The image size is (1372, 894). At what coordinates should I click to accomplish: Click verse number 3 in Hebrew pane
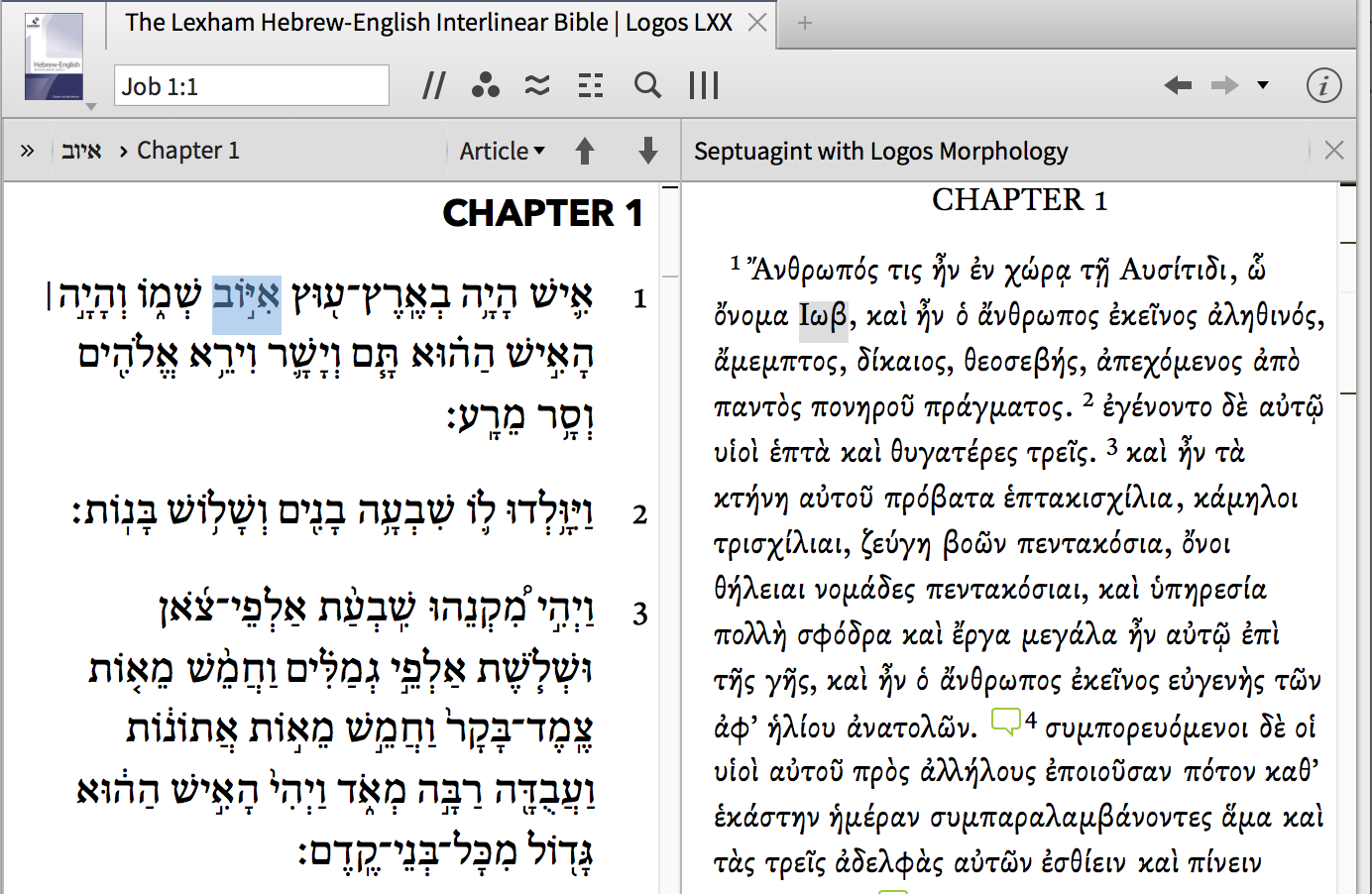[640, 614]
